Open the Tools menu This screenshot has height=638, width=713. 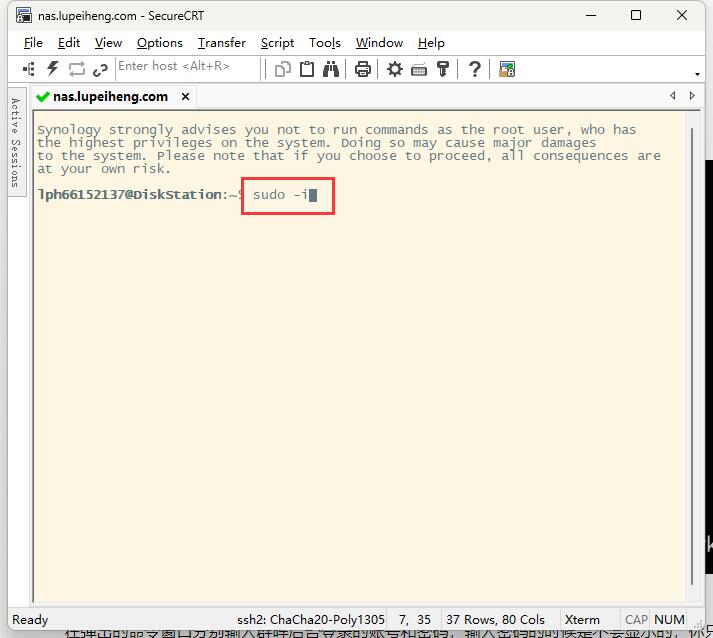pyautogui.click(x=325, y=43)
